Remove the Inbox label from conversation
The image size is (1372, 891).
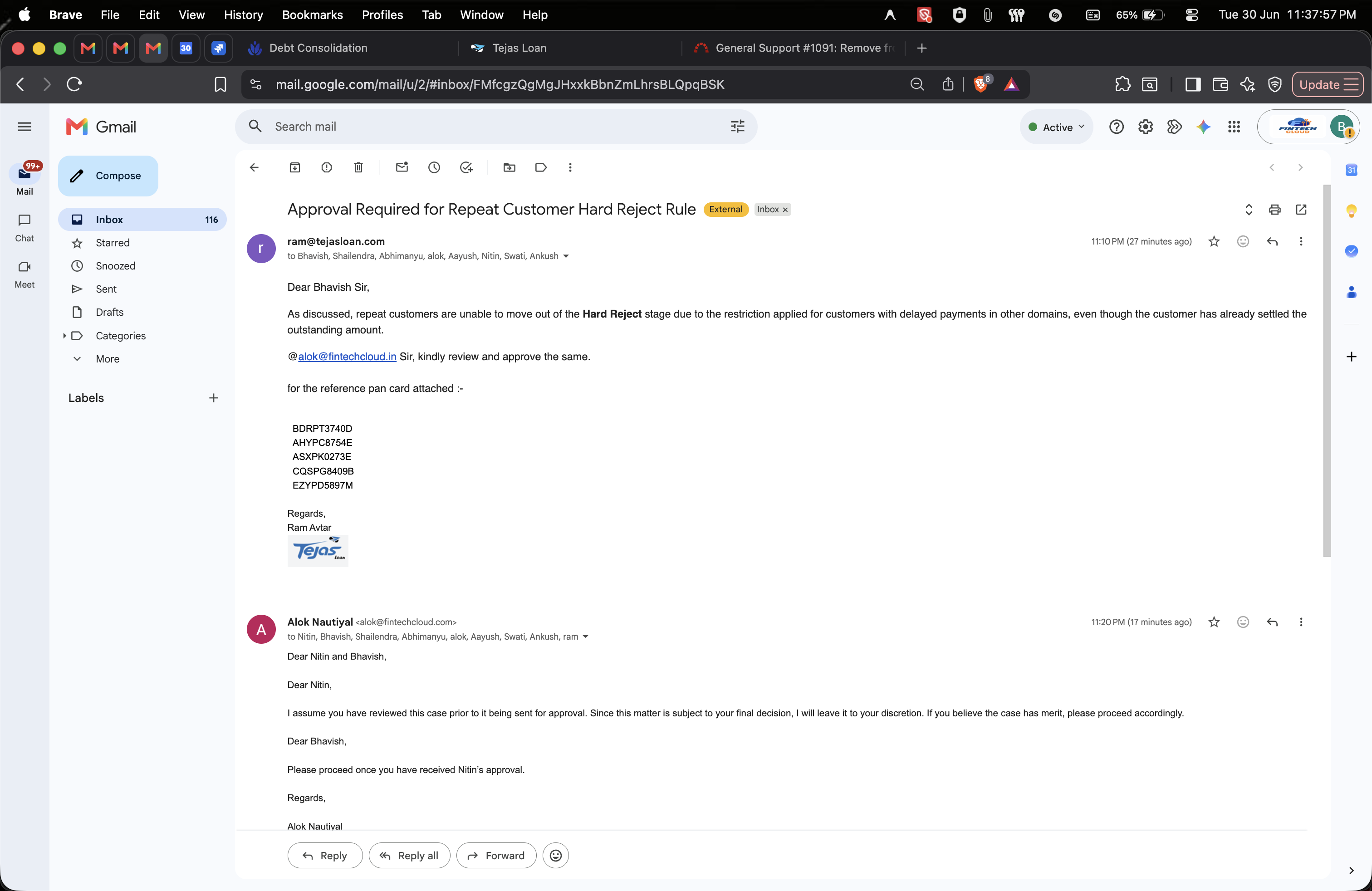[785, 210]
